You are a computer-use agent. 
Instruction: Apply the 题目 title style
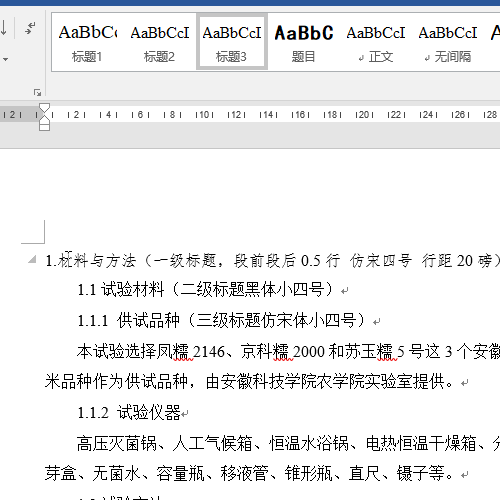pos(304,42)
